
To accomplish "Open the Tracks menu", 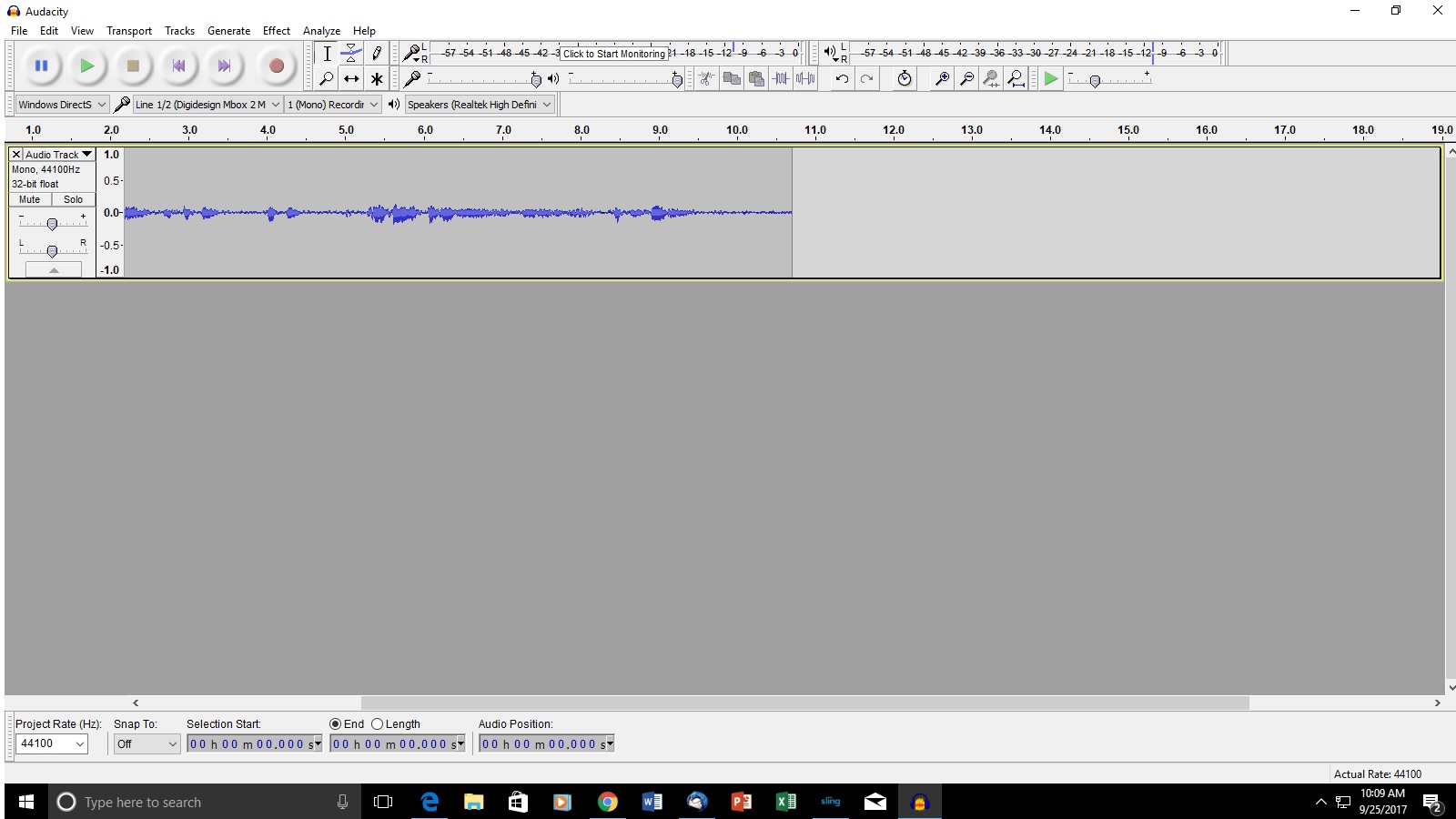I will [179, 30].
